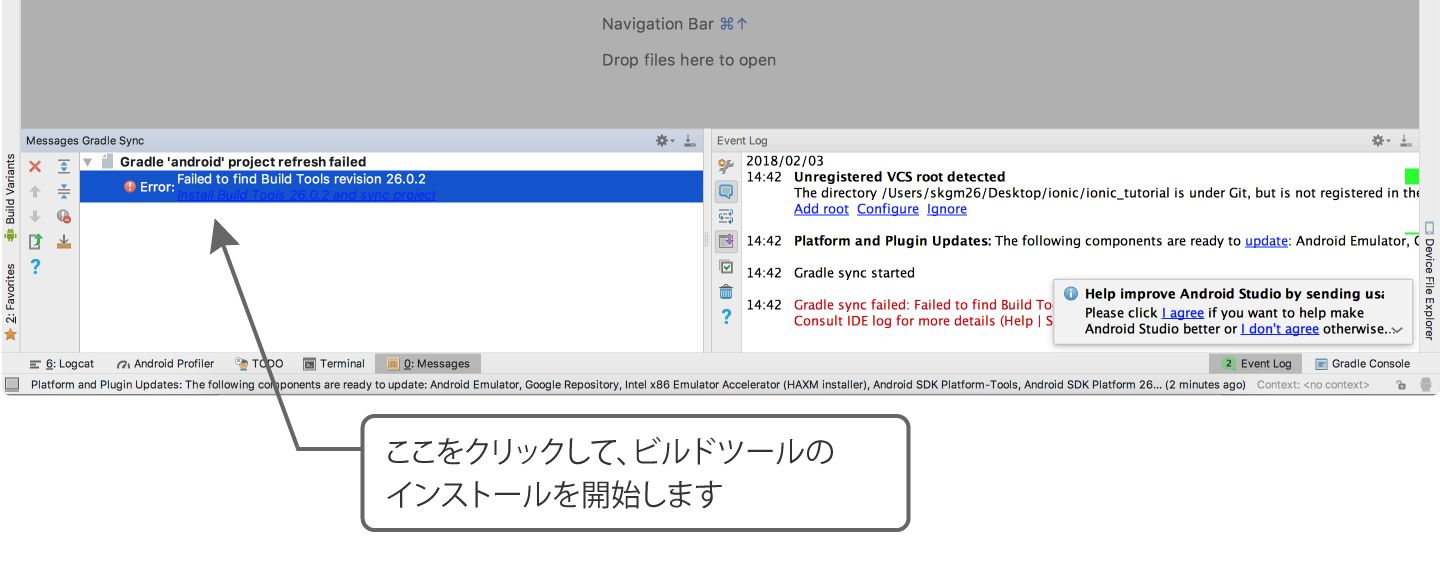Click the info icon in the notification balloon
This screenshot has height=564, width=1440.
pyautogui.click(x=1071, y=294)
